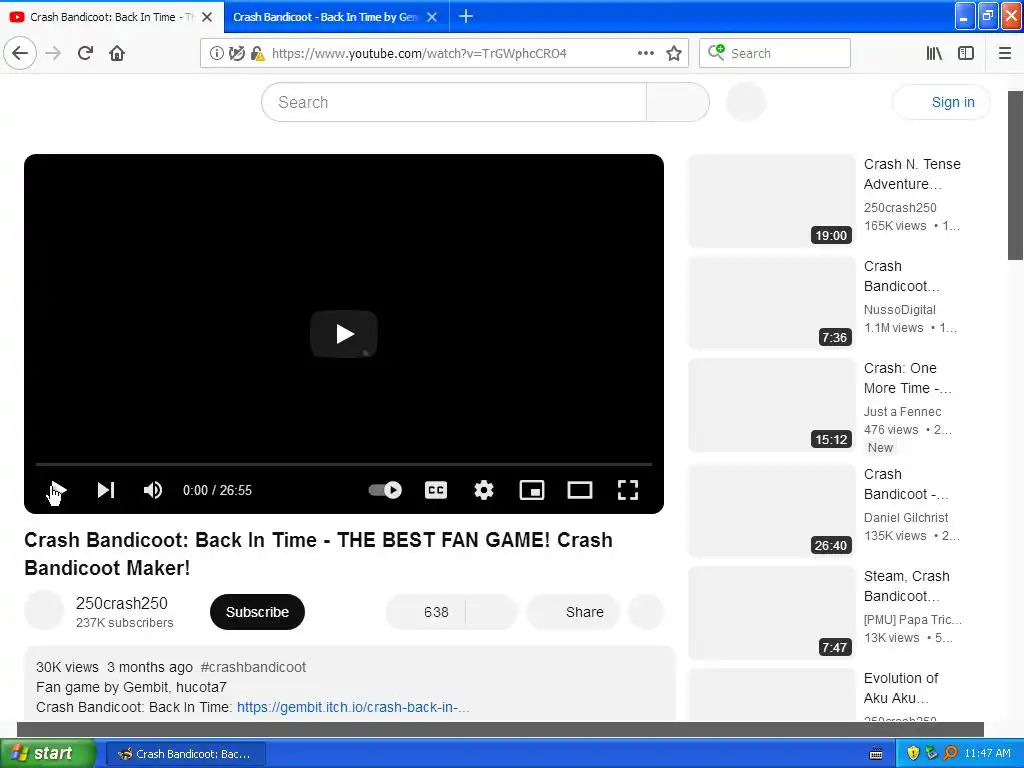Click the padlock warning icon in address bar
The height and width of the screenshot is (768, 1024).
coord(257,54)
